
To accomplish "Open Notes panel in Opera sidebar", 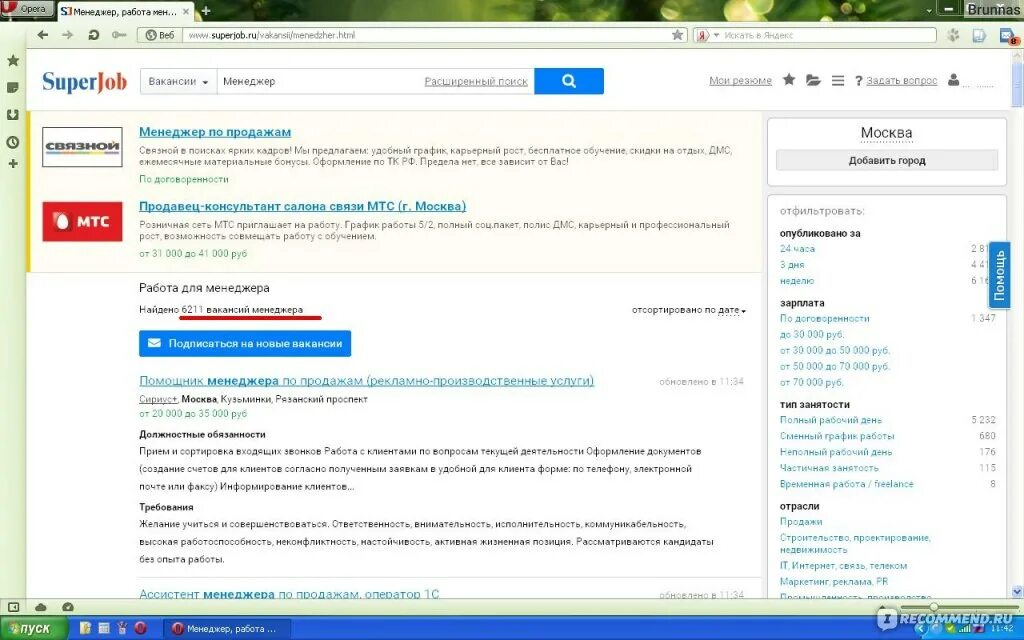I will tap(12, 88).
